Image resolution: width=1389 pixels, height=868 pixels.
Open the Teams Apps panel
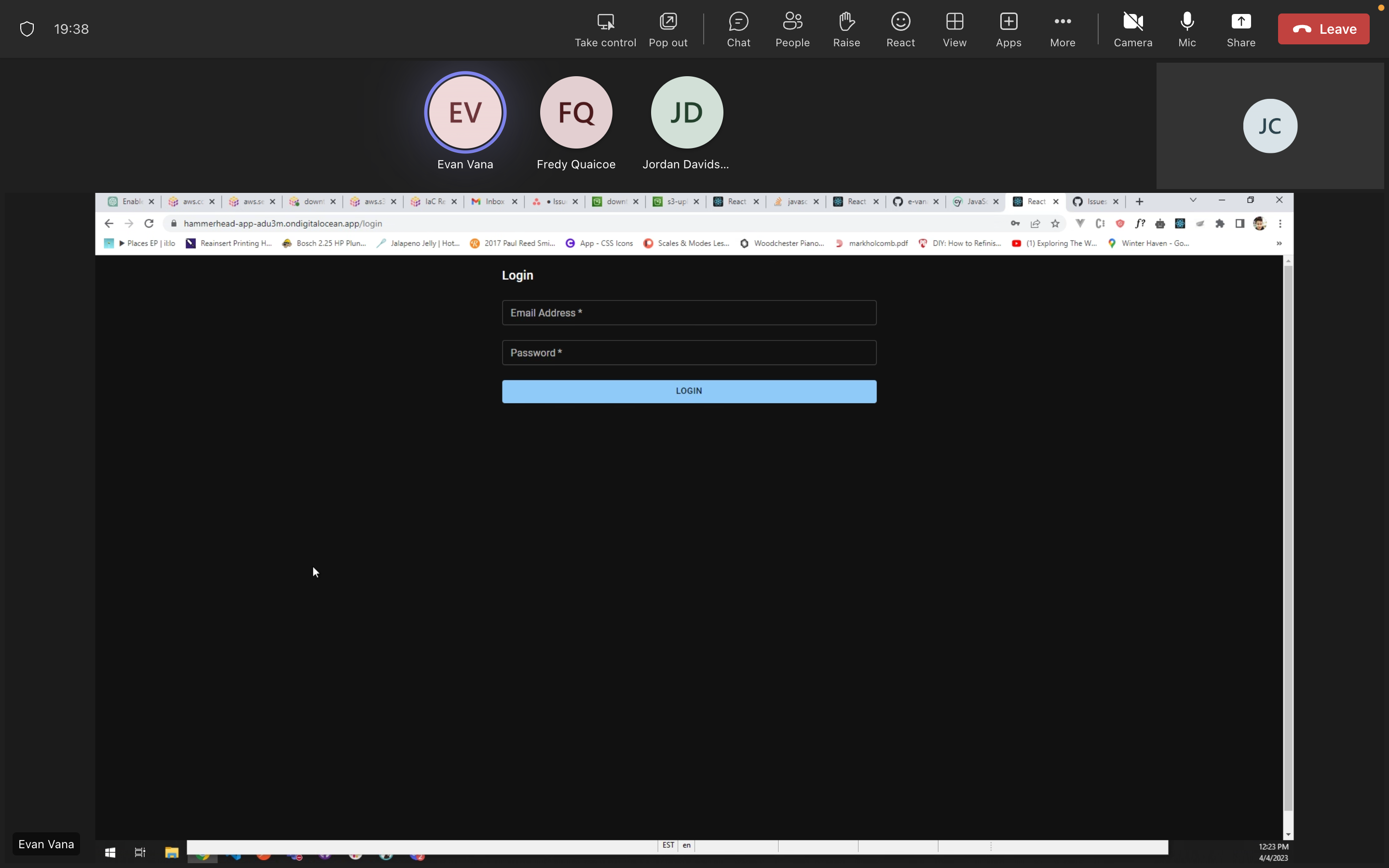tap(1008, 29)
